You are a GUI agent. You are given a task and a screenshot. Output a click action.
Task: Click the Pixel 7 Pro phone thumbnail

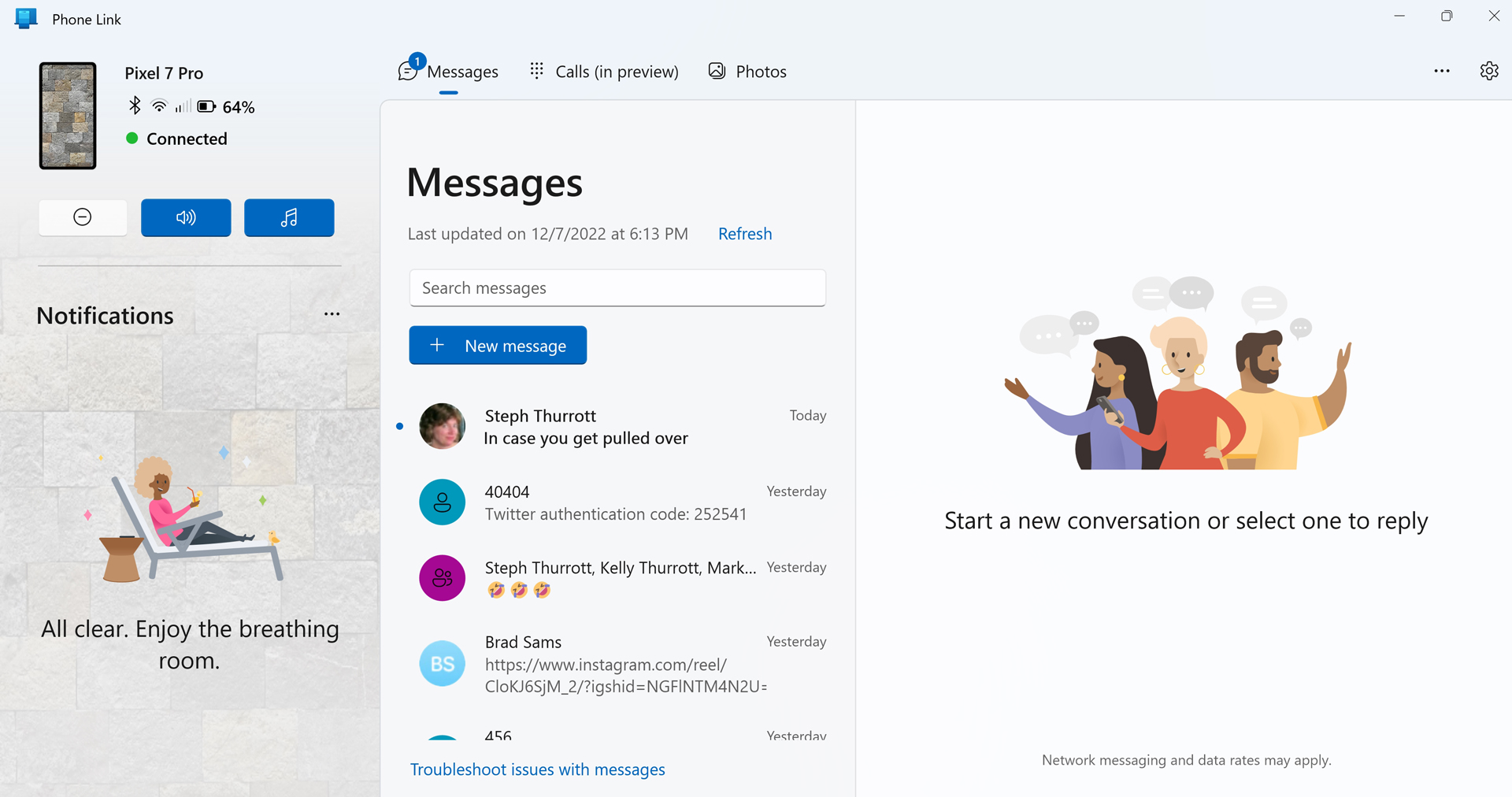[68, 116]
